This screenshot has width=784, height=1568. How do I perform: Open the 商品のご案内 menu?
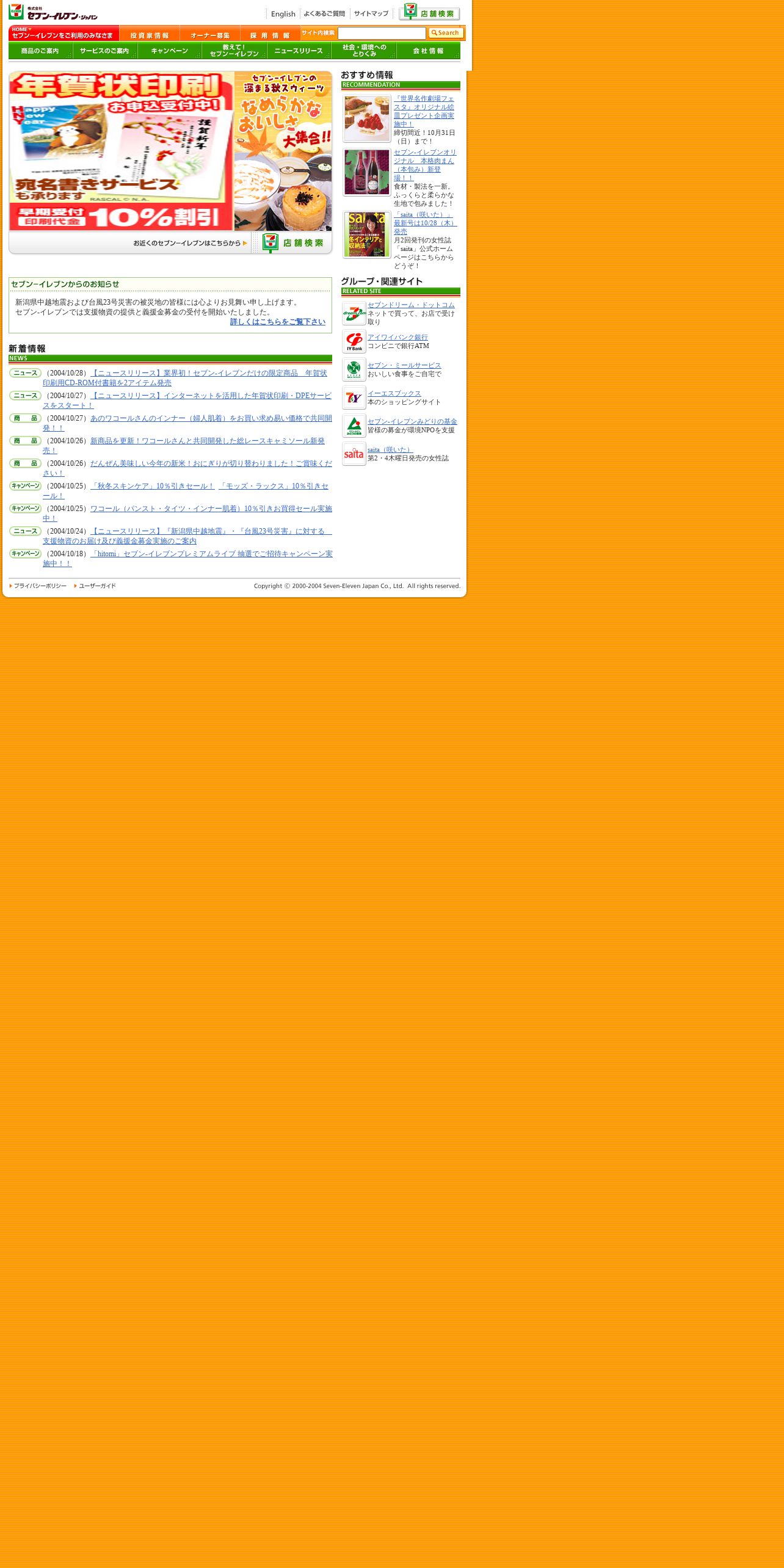[40, 51]
